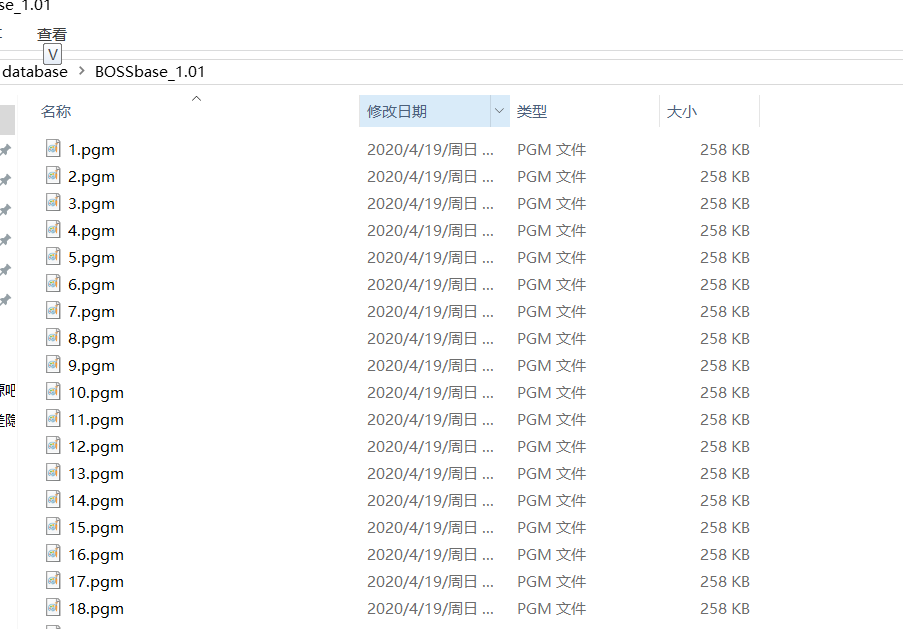Click the 258 KB size of 3.pgm

coord(724,204)
